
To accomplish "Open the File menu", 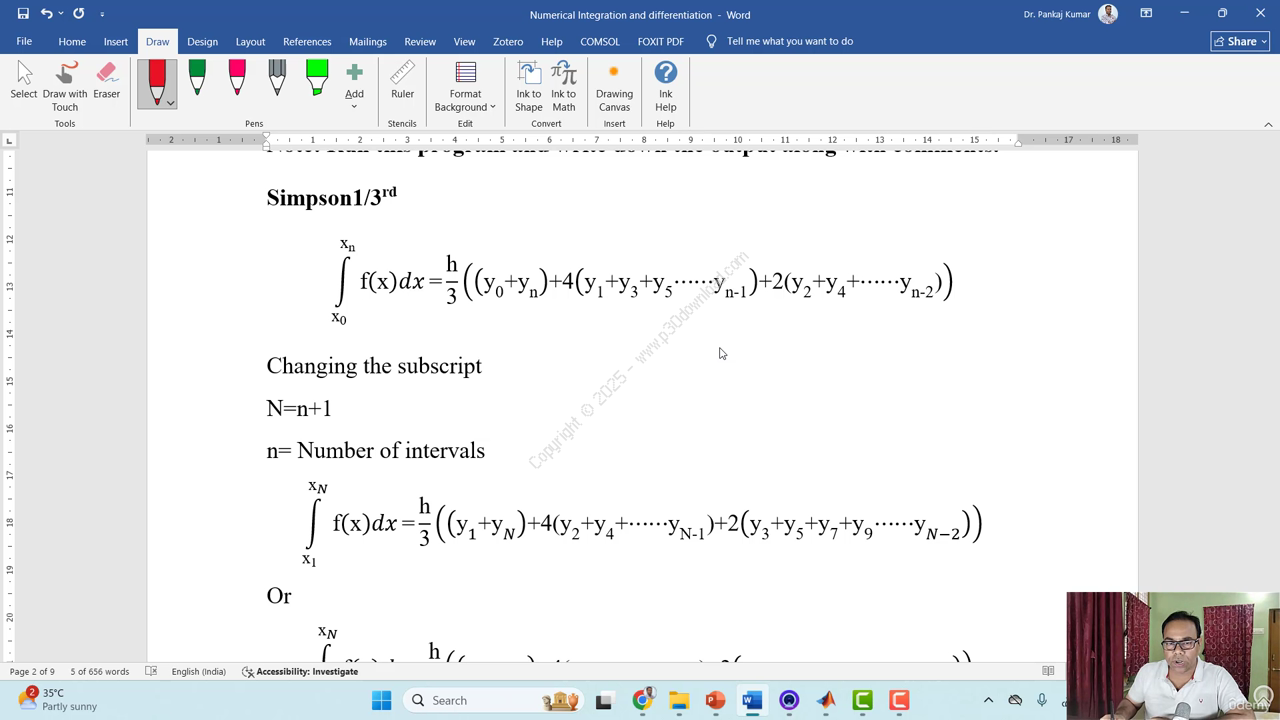I will (24, 41).
